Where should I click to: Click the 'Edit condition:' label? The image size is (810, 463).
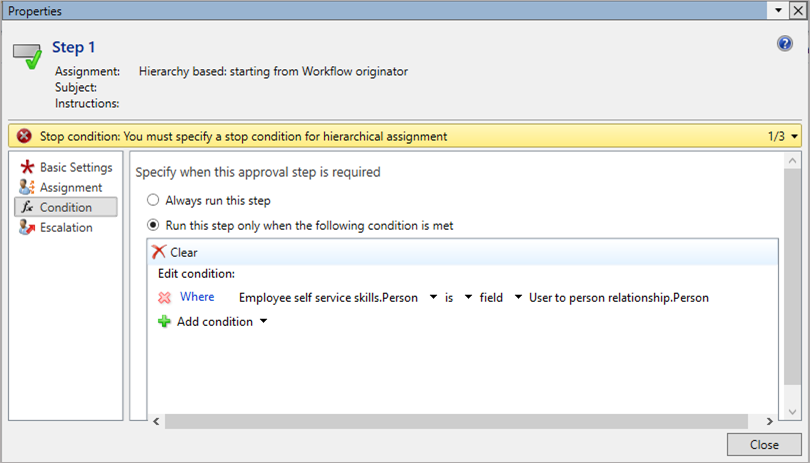196,273
